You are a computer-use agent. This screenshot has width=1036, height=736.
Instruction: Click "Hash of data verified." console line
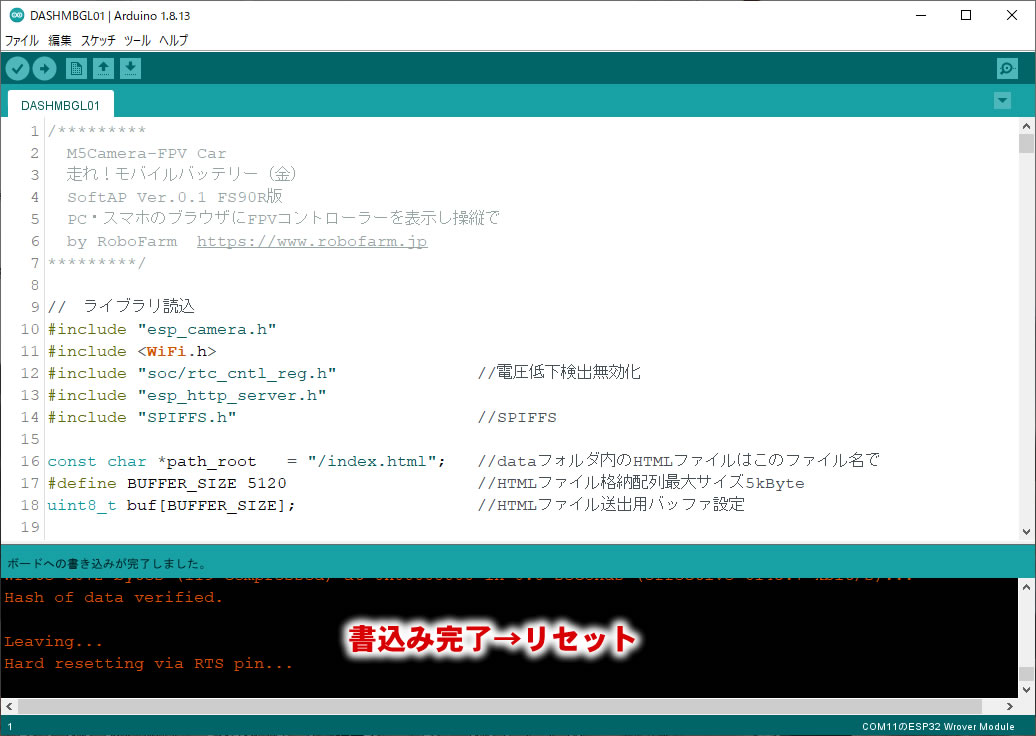[x=114, y=597]
